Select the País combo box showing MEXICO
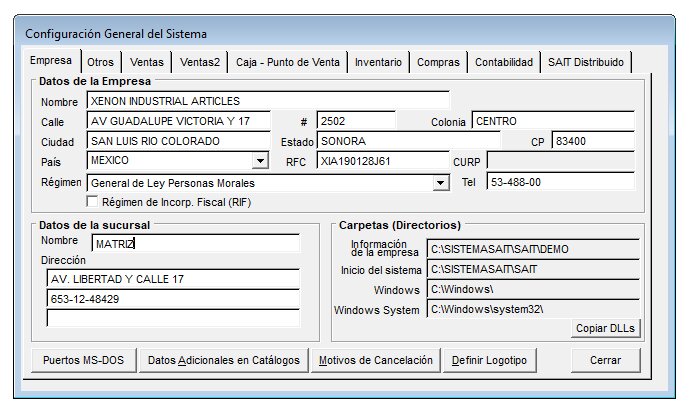Image resolution: width=694 pixels, height=413 pixels. pyautogui.click(x=178, y=160)
